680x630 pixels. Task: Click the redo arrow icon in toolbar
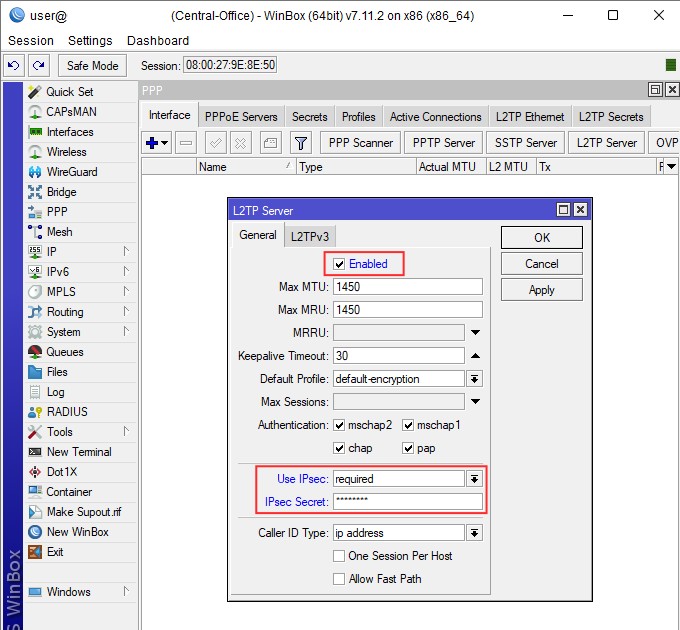[38, 65]
